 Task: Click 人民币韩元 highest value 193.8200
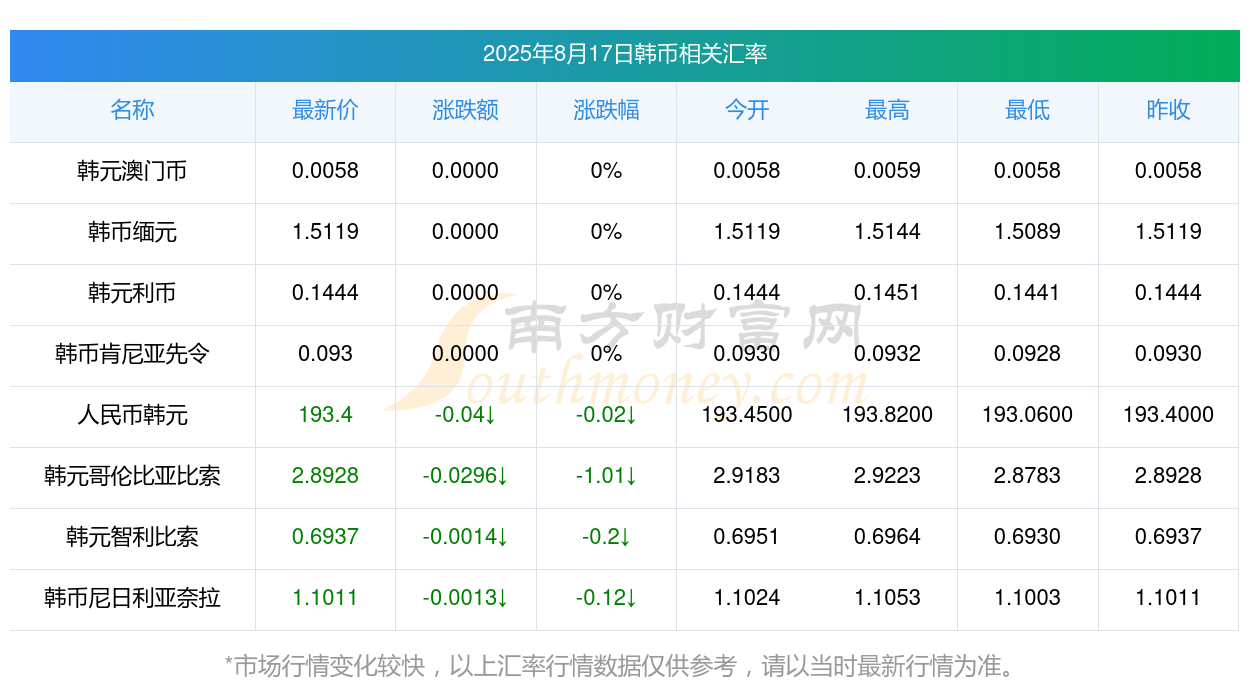pos(887,415)
